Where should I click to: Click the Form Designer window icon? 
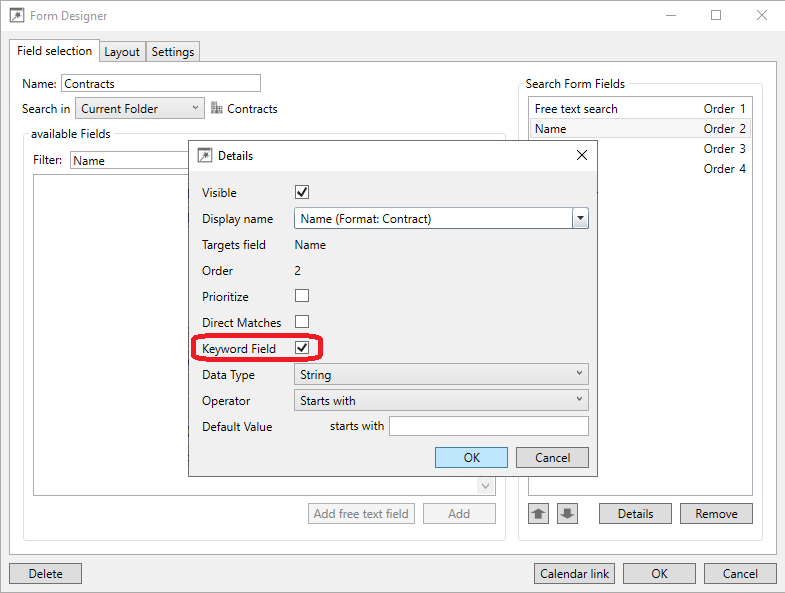point(17,16)
